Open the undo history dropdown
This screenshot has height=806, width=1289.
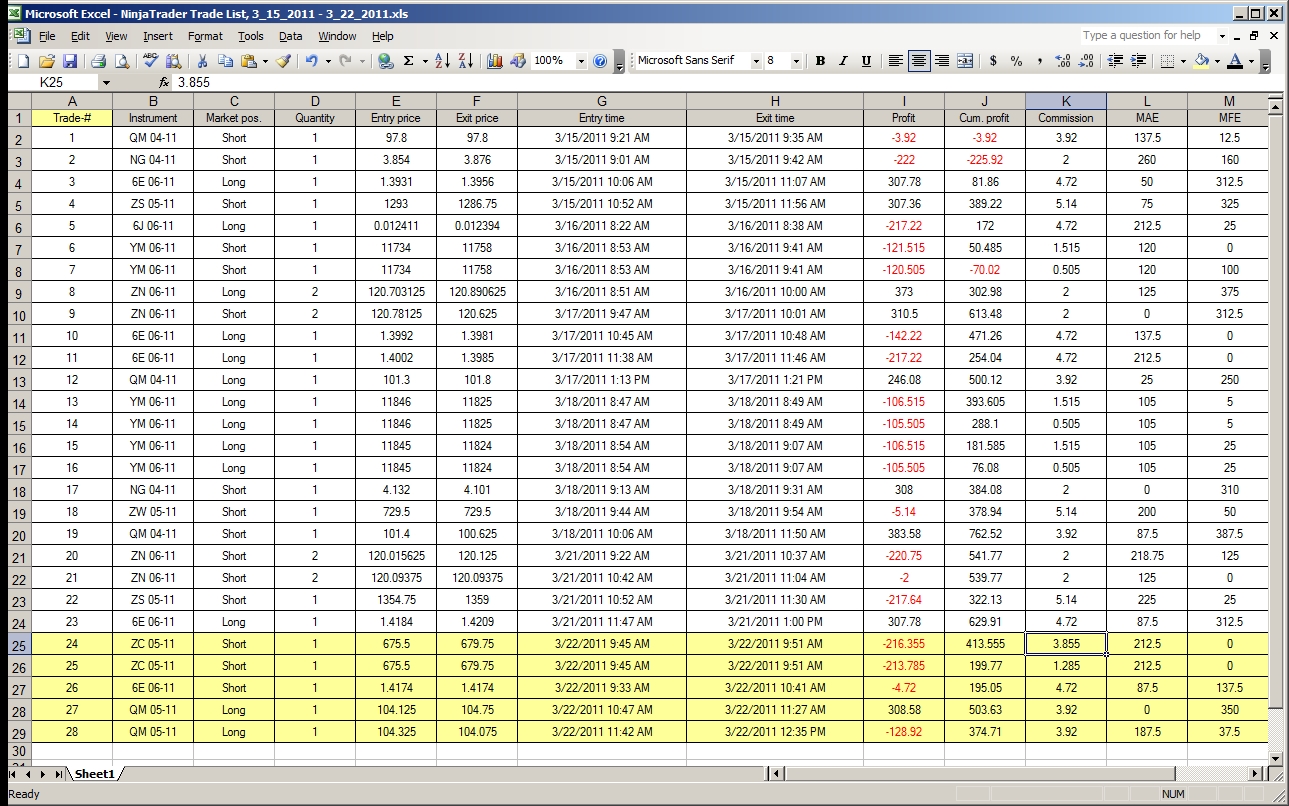(x=327, y=61)
